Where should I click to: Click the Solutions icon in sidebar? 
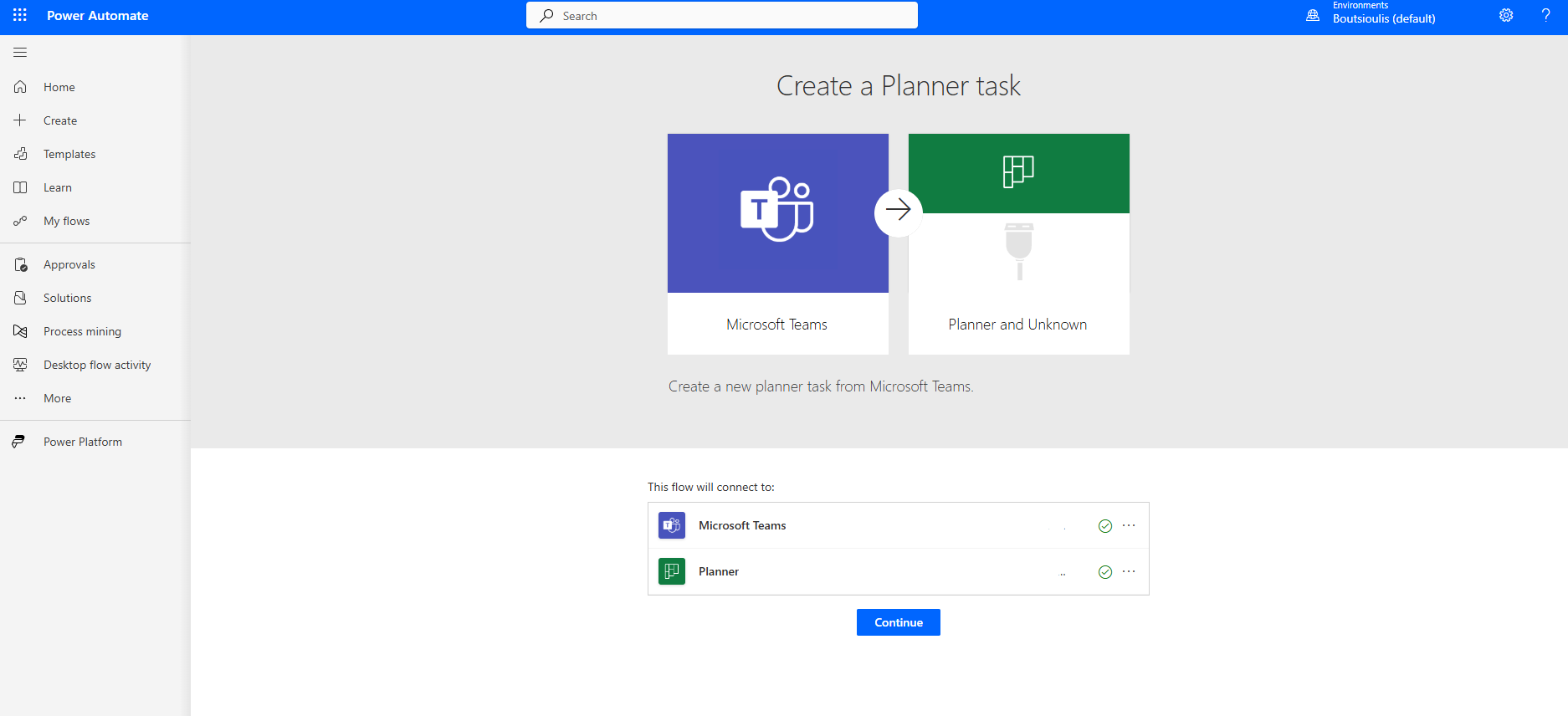coord(20,298)
